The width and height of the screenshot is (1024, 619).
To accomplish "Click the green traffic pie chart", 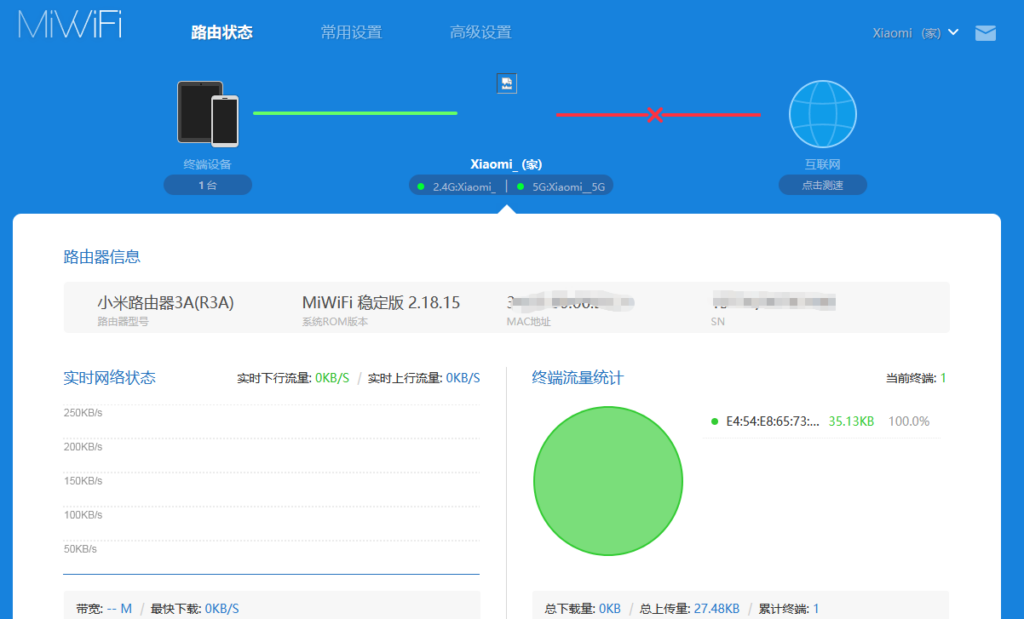I will point(608,481).
